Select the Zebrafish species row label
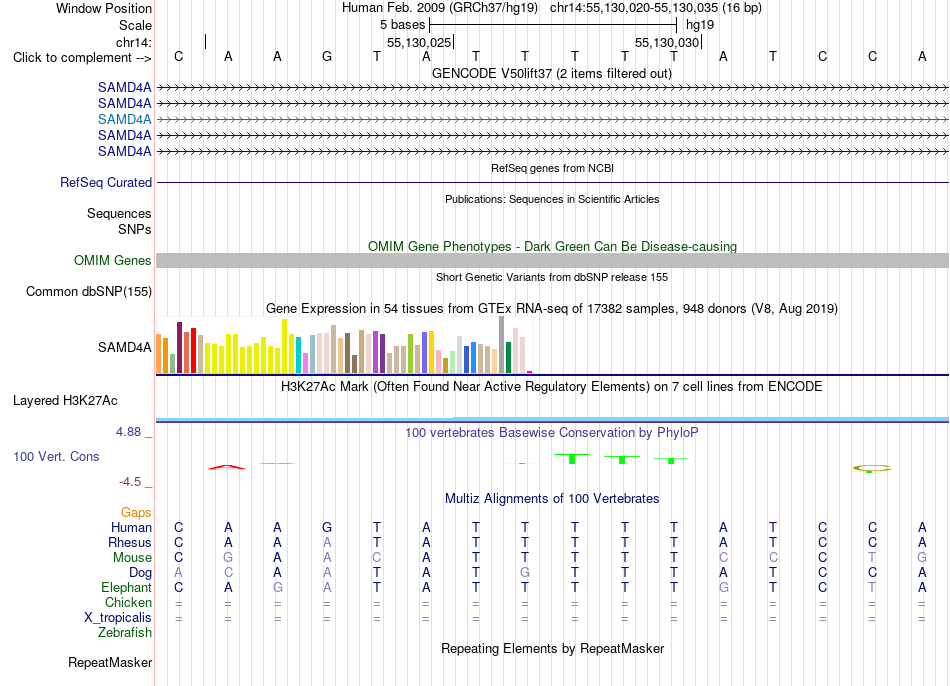 point(125,632)
